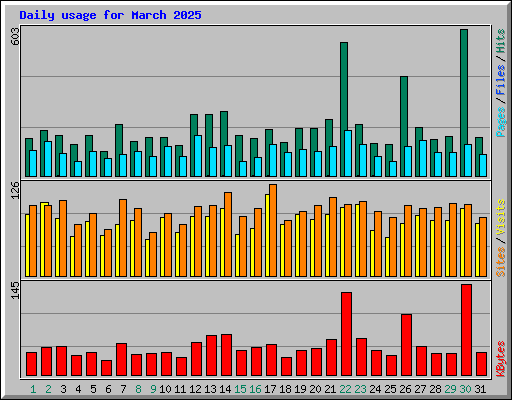512x400 pixels.
Task: Click day label '2' on the x-axis
Action: coord(48,389)
